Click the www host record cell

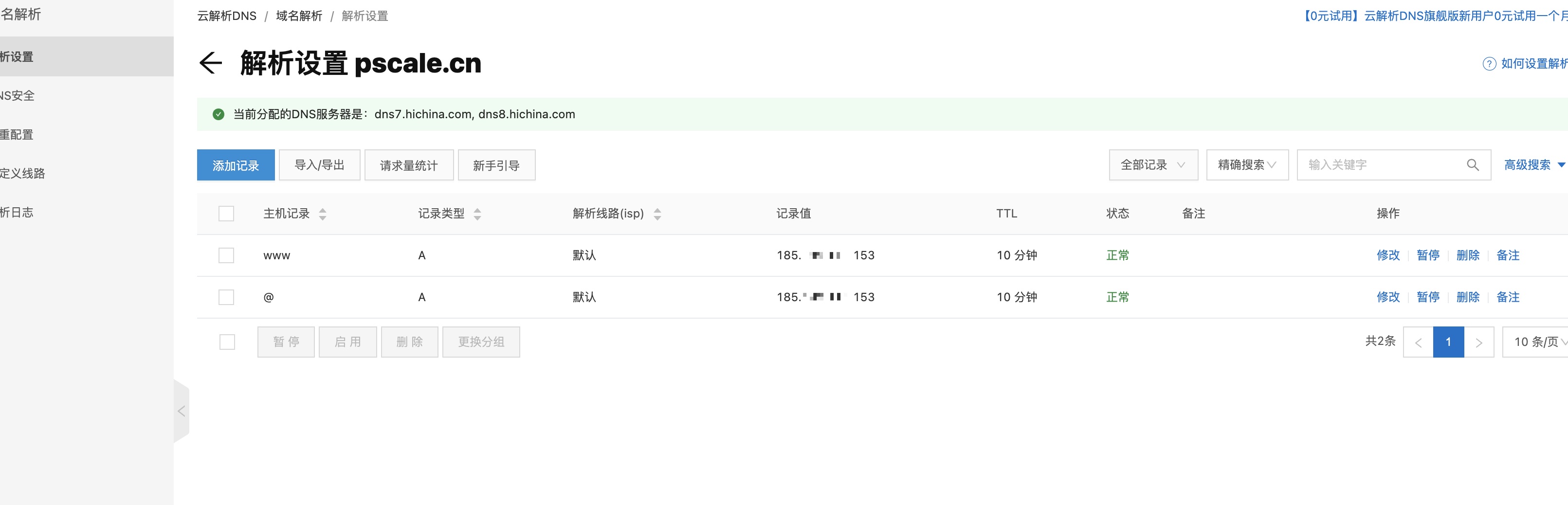click(x=277, y=255)
